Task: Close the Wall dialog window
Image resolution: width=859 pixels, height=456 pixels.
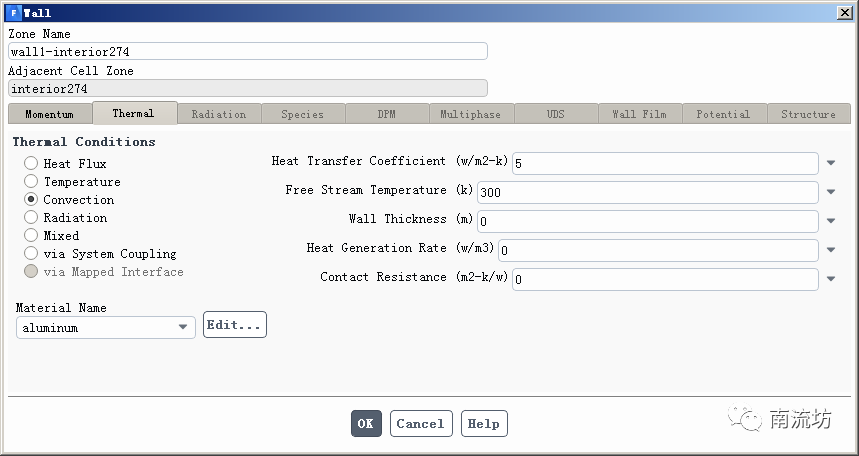Action: click(x=844, y=12)
